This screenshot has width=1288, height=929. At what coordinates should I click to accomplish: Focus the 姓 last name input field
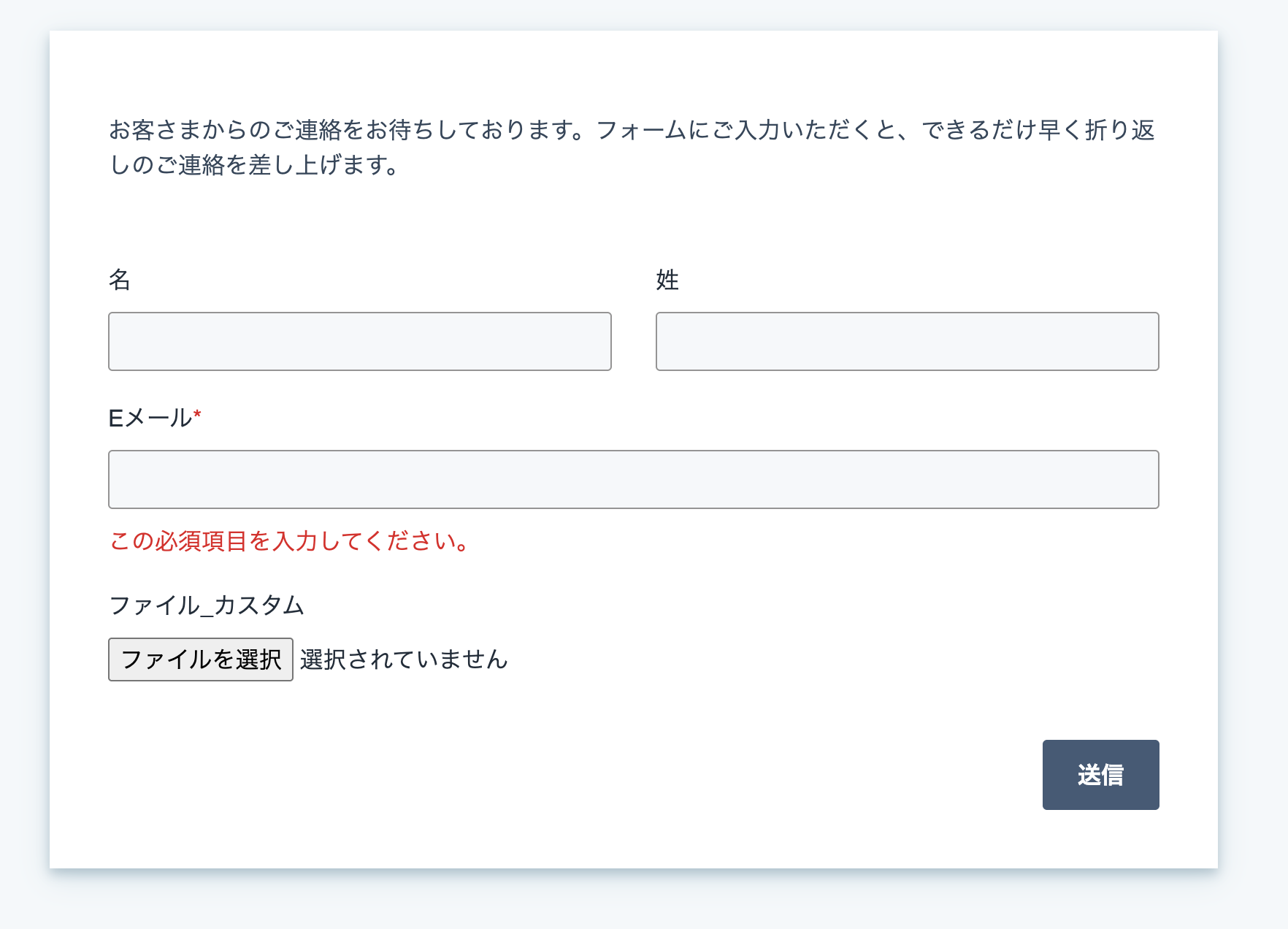pyautogui.click(x=908, y=341)
